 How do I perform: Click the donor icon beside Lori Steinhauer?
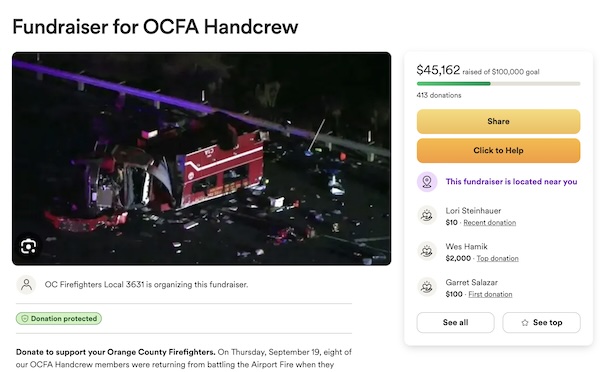[x=427, y=215]
